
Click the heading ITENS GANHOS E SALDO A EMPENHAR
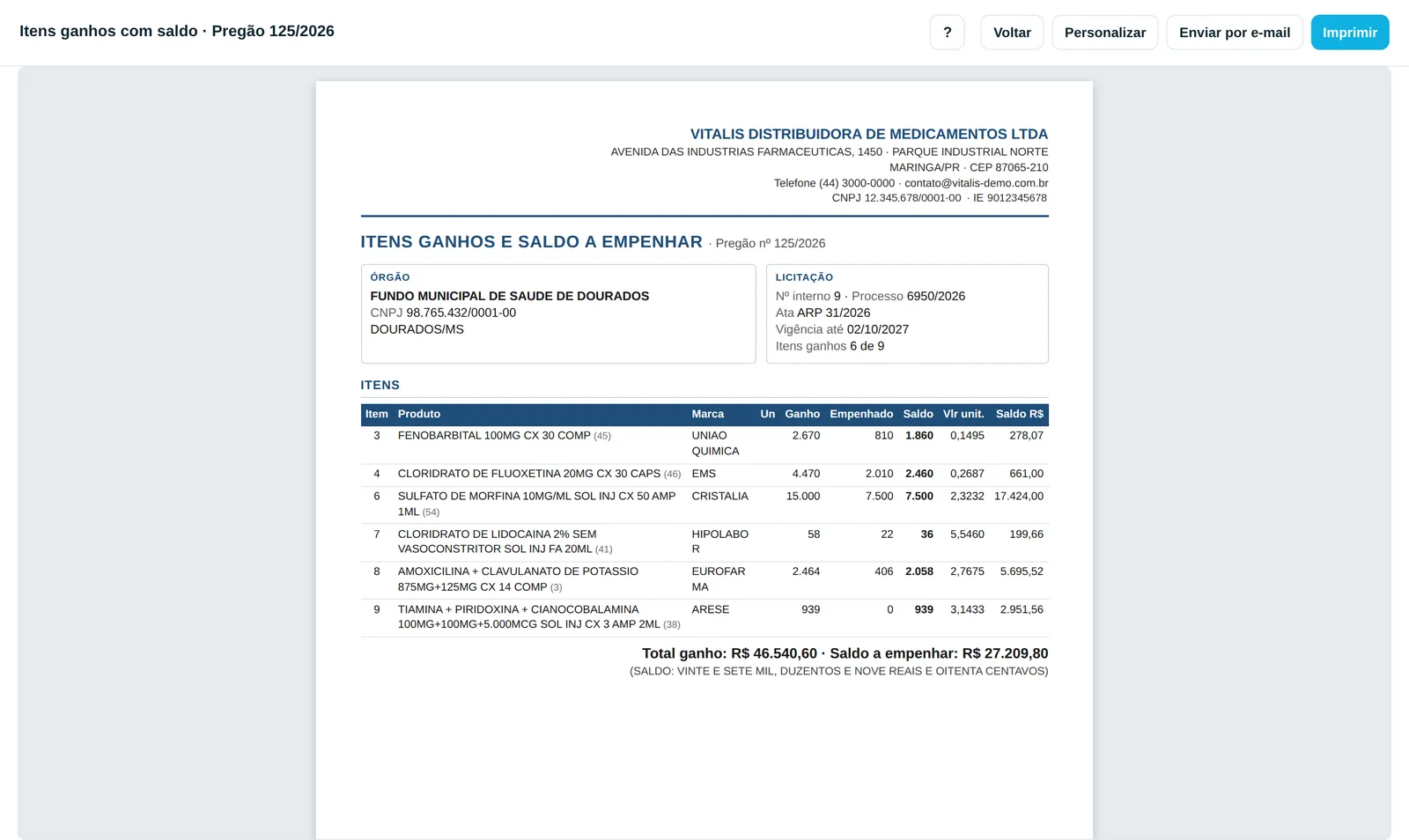[x=531, y=242]
